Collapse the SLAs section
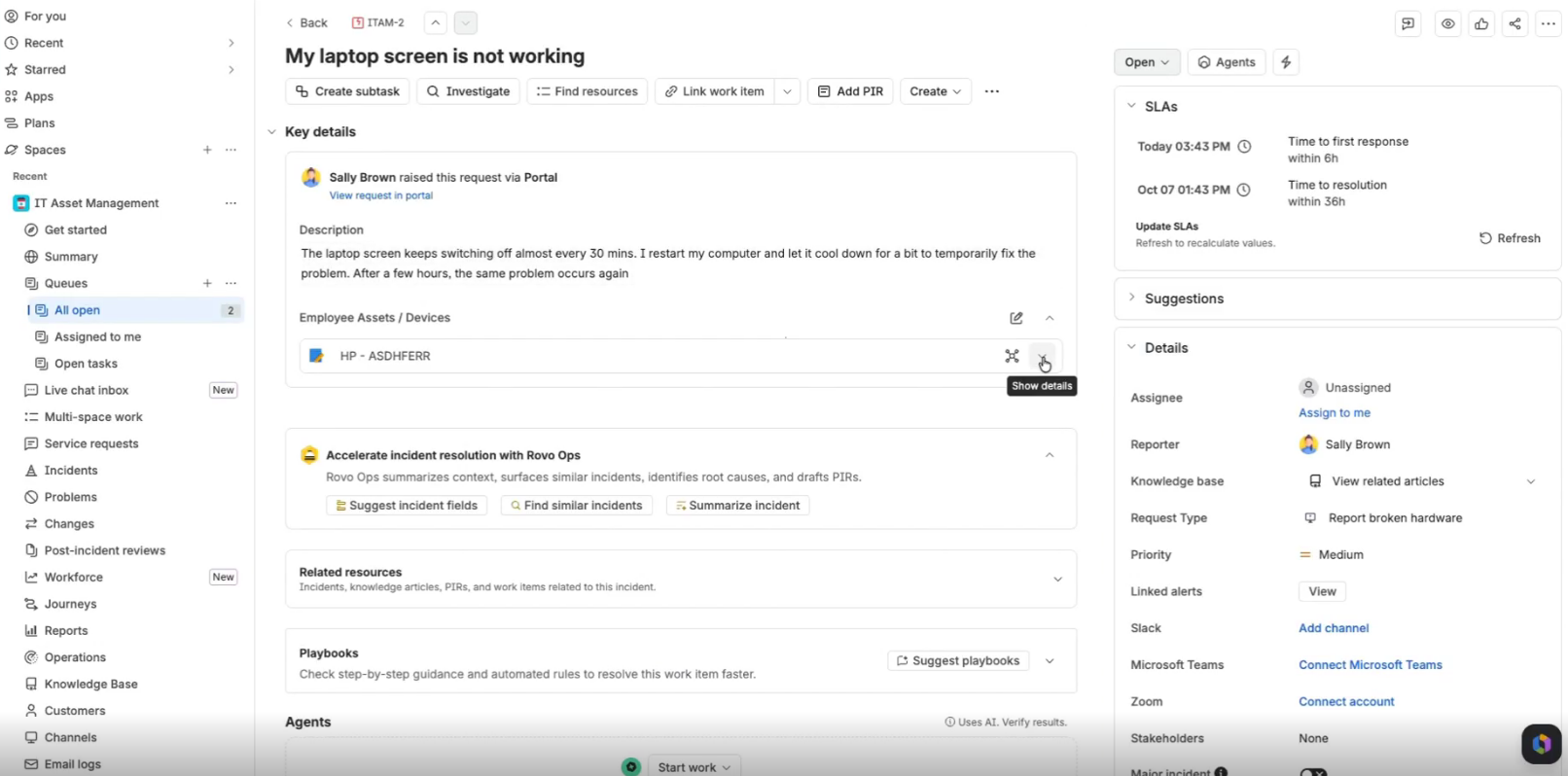The height and width of the screenshot is (776, 1568). point(1131,106)
